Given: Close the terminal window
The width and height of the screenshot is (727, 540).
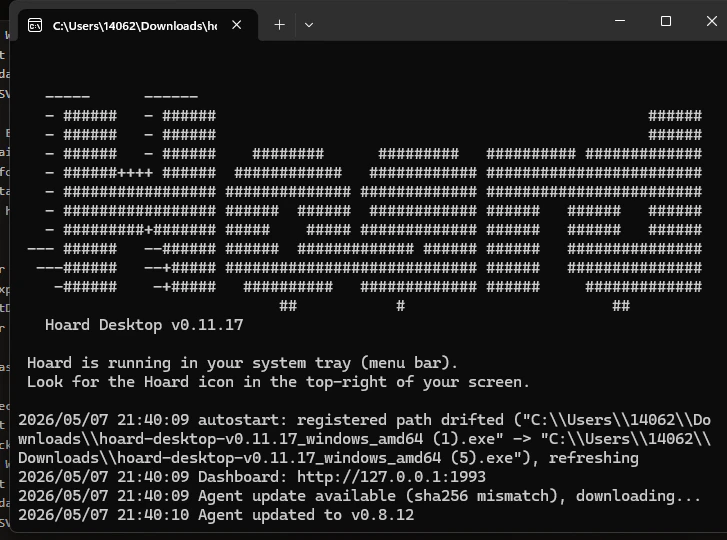Looking at the screenshot, I should coord(712,21).
